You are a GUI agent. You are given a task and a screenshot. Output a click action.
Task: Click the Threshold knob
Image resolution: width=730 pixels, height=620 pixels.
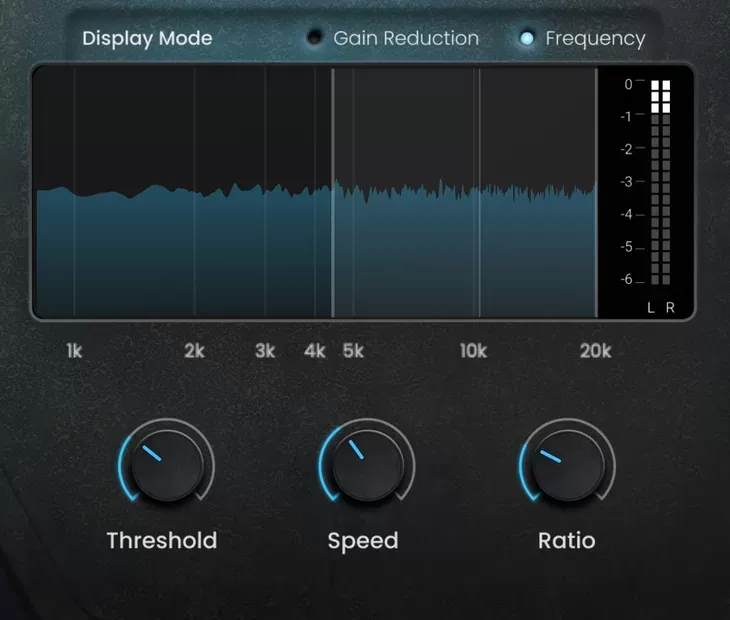click(167, 465)
